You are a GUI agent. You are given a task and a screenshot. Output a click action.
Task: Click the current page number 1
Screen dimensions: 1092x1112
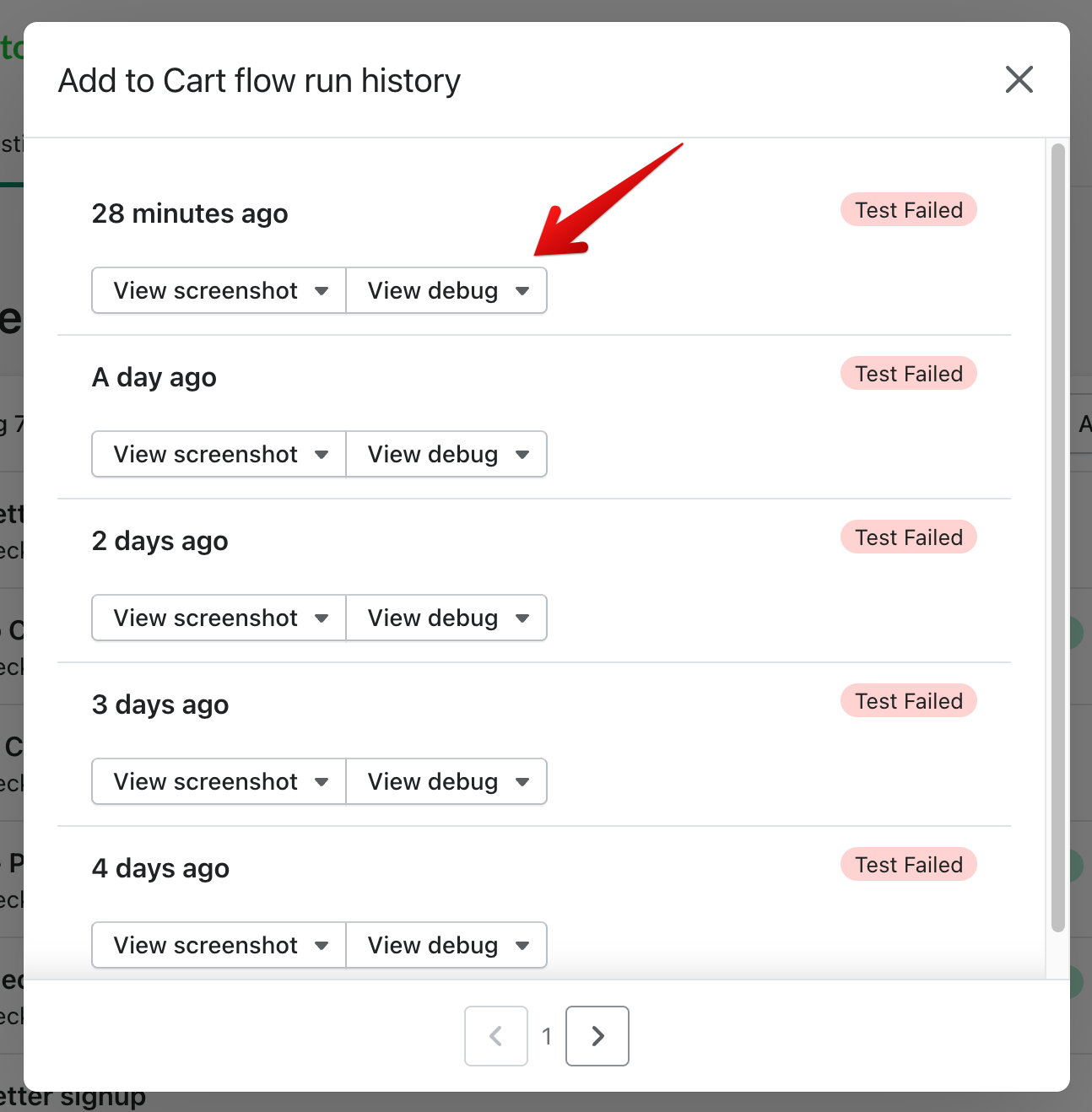(547, 1036)
